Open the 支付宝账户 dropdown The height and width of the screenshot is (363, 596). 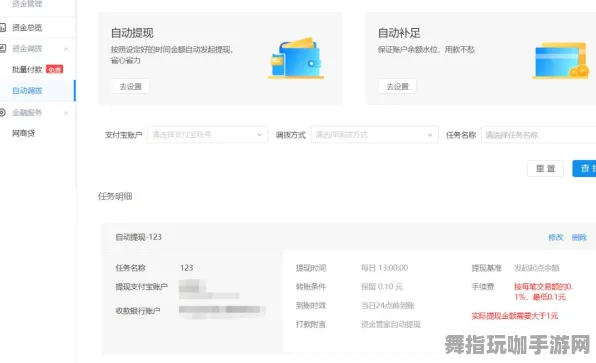click(x=208, y=135)
